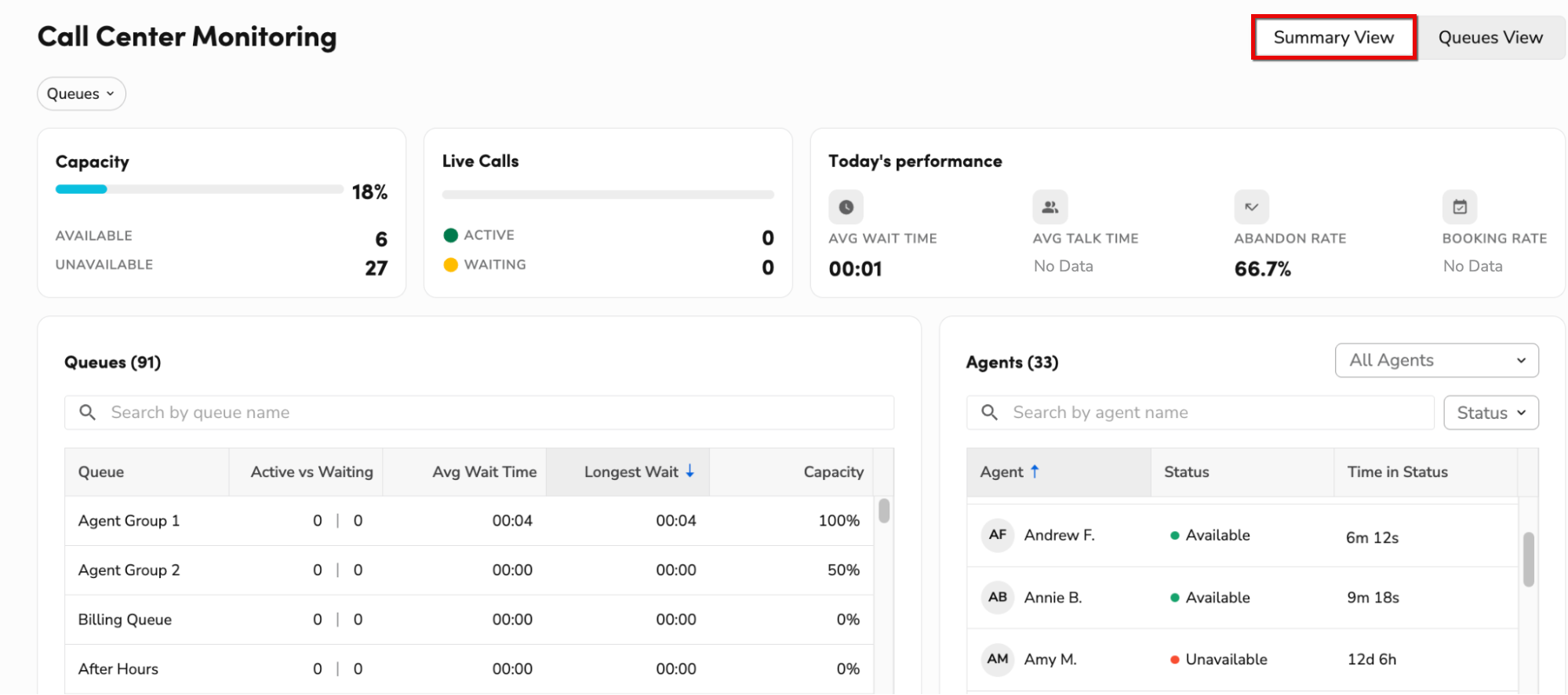The image size is (1568, 695).
Task: Sort by the Queue column header
Action: pyautogui.click(x=147, y=472)
